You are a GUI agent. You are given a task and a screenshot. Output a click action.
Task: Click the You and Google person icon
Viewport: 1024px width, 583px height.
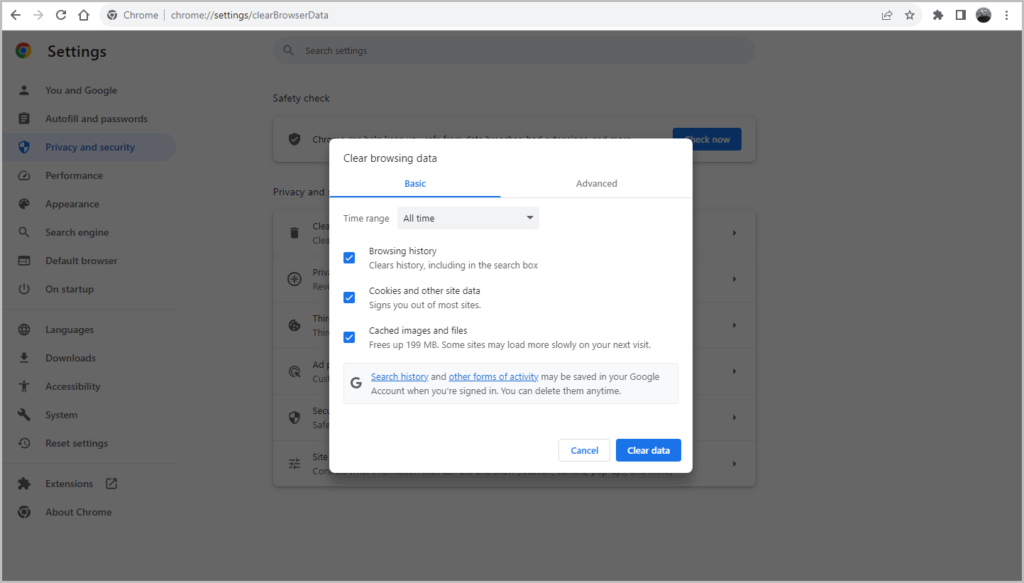click(x=24, y=90)
